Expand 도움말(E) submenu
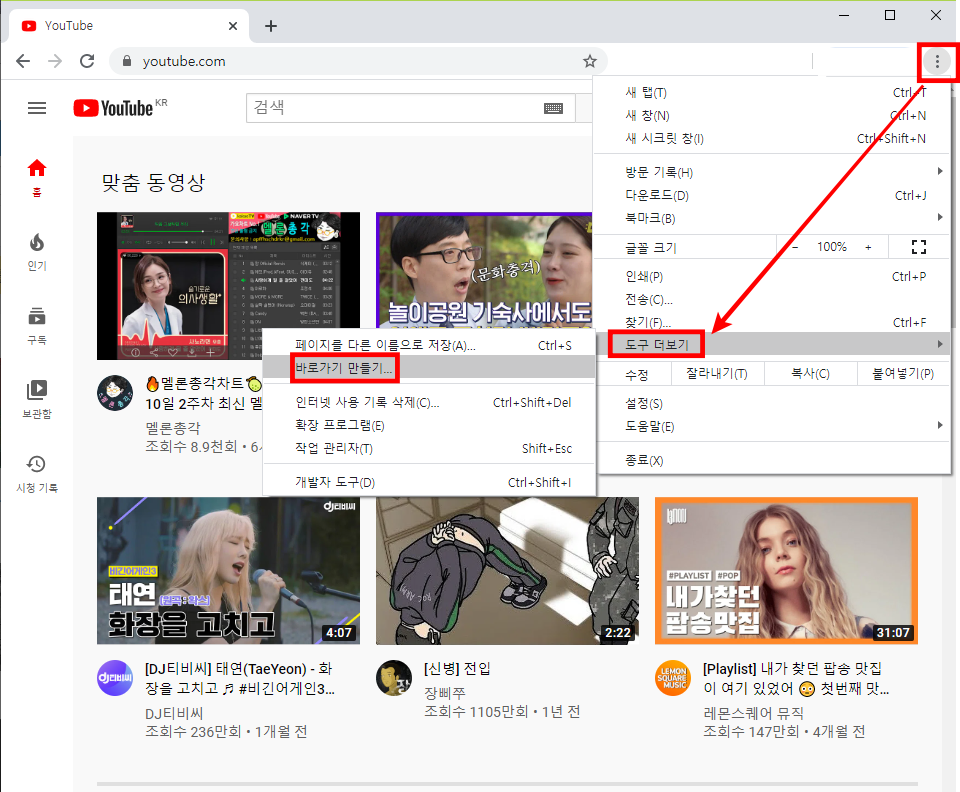The image size is (960, 792). pos(772,427)
